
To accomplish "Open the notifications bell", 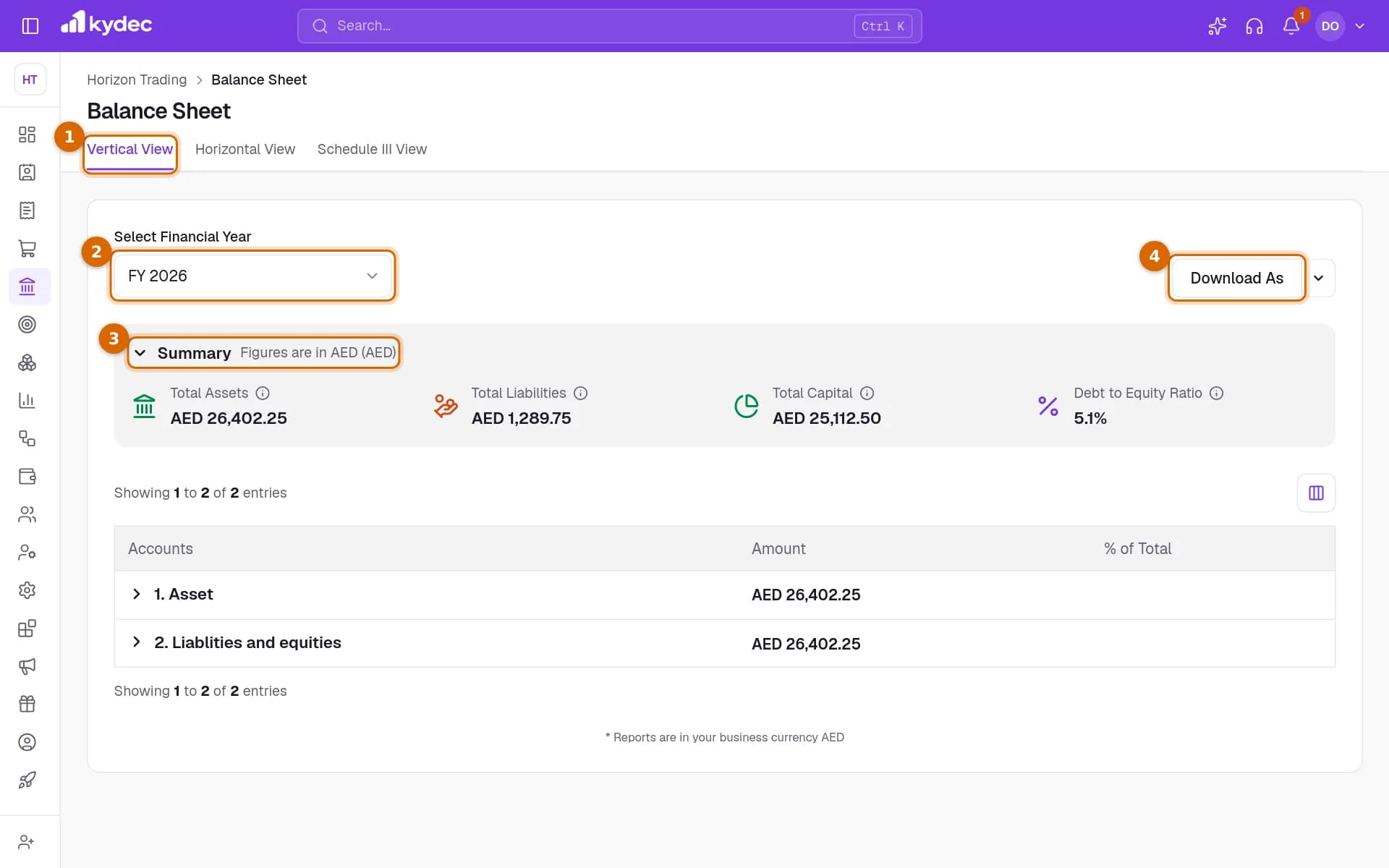I will [x=1291, y=26].
